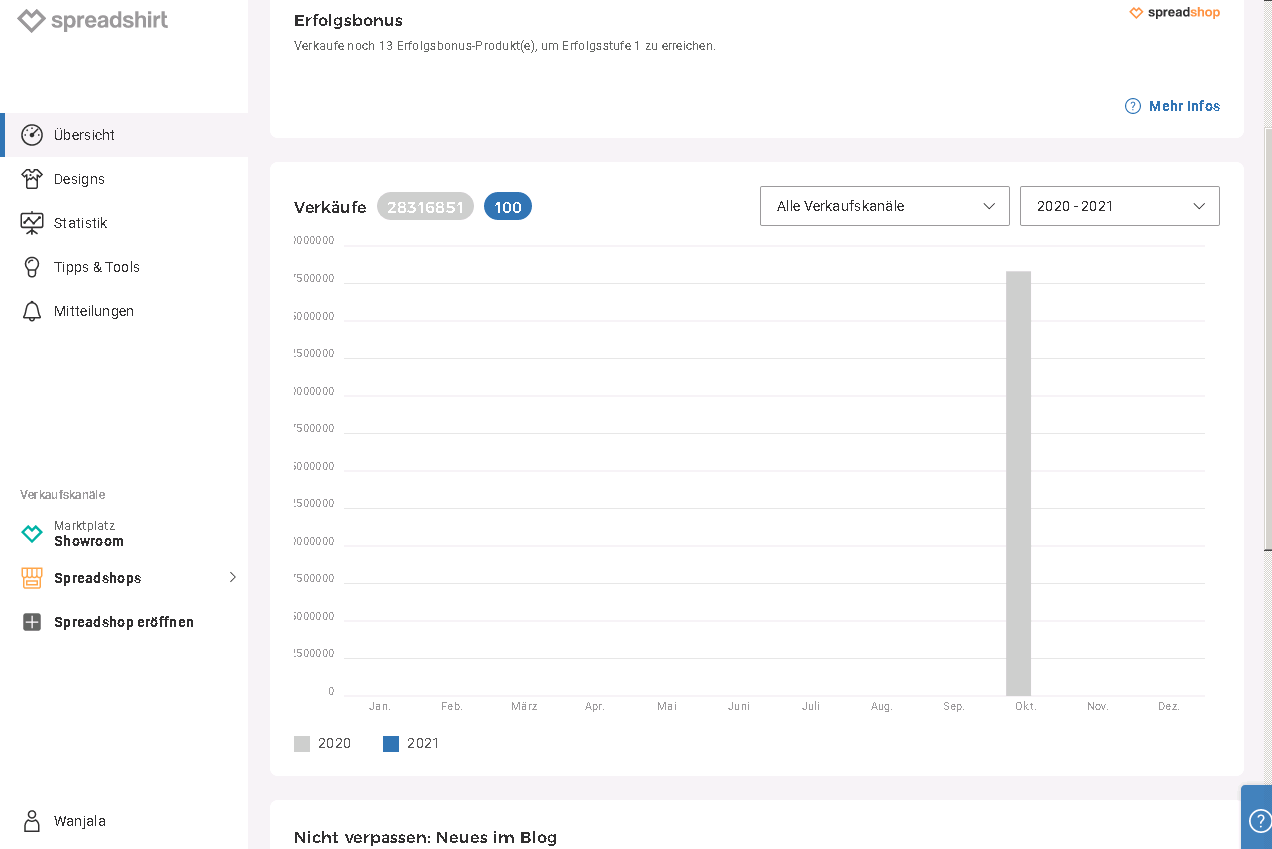
Task: Open the Alle Verkaufskanäle dropdown
Action: click(x=884, y=206)
